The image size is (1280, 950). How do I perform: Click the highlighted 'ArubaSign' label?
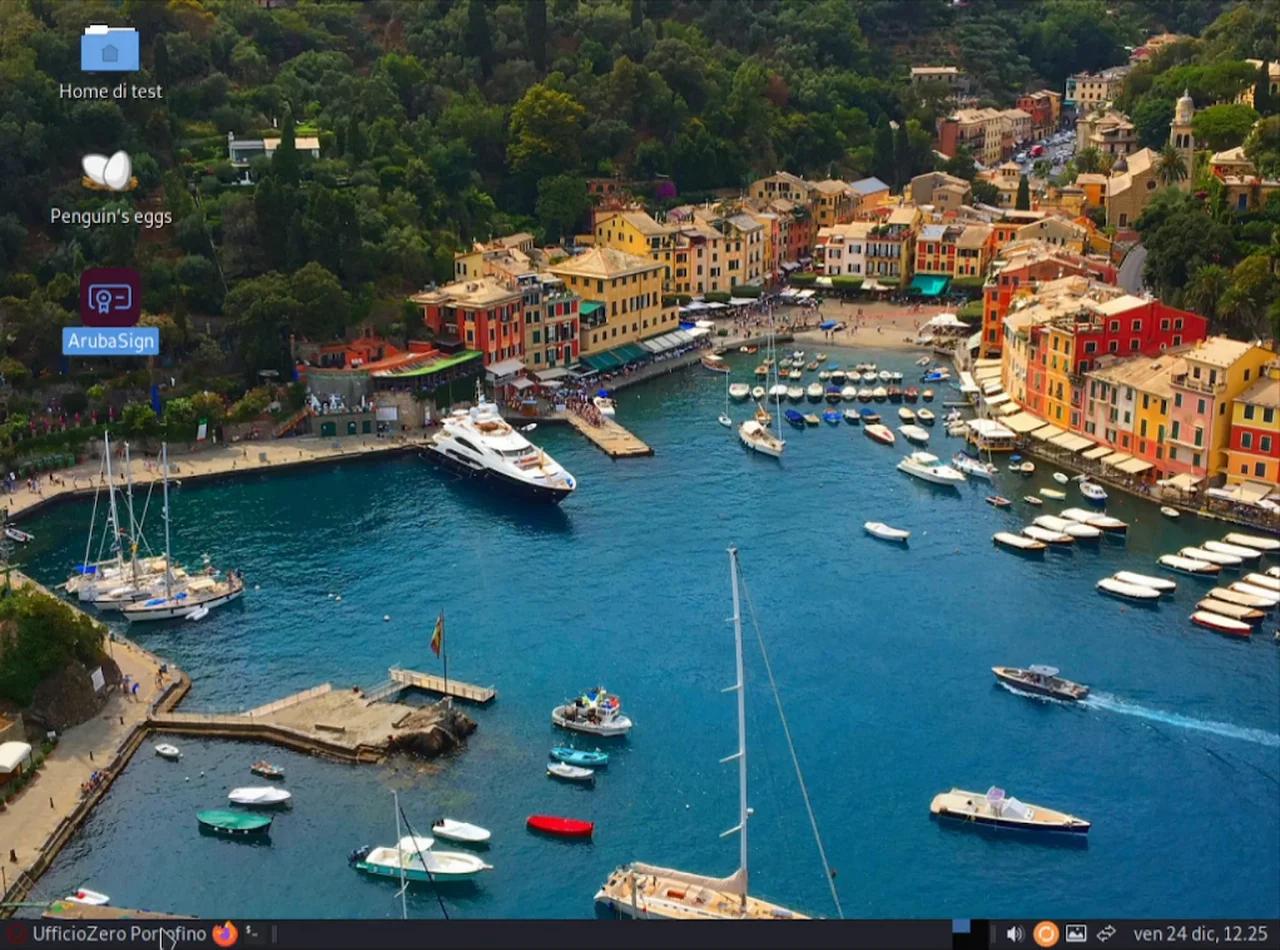(110, 341)
